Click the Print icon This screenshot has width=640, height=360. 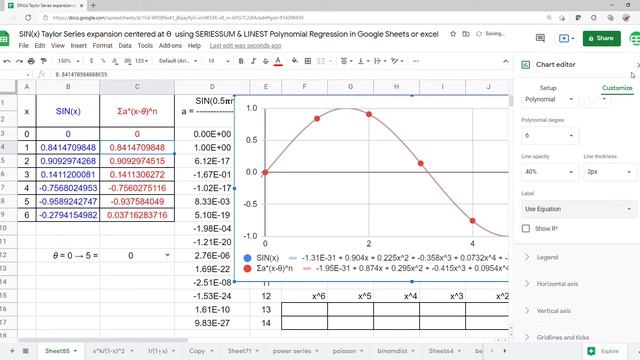(31, 61)
